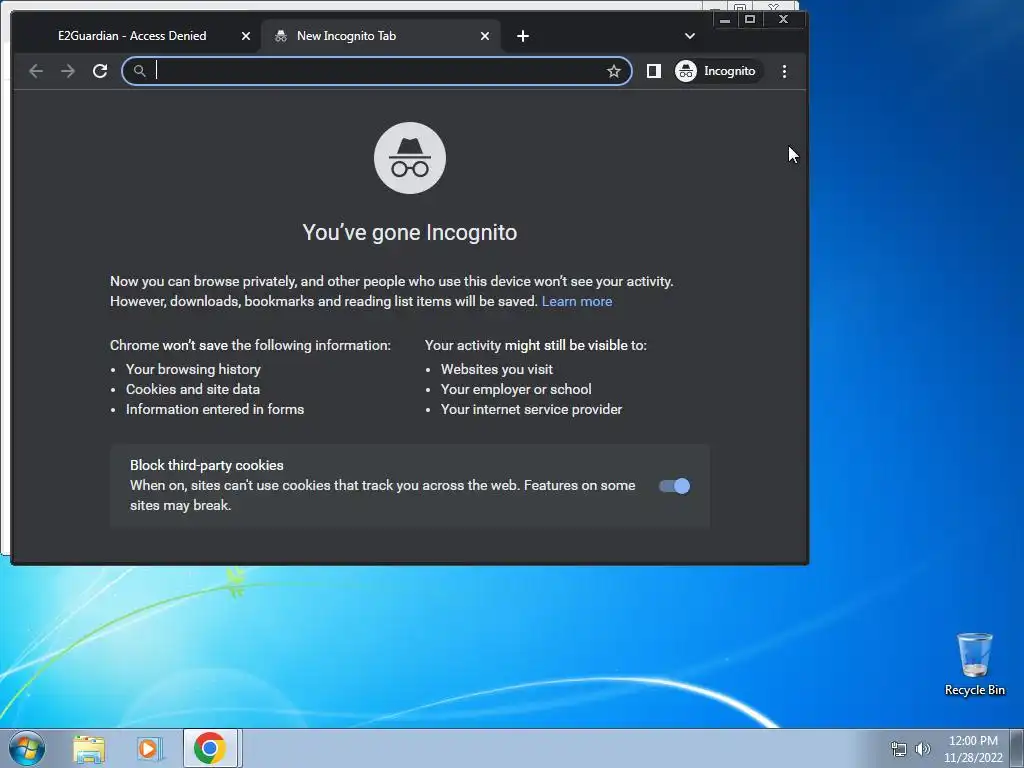Click the Incognito hat-and-glasses logo
Image resolution: width=1024 pixels, height=768 pixels.
pyautogui.click(x=409, y=158)
